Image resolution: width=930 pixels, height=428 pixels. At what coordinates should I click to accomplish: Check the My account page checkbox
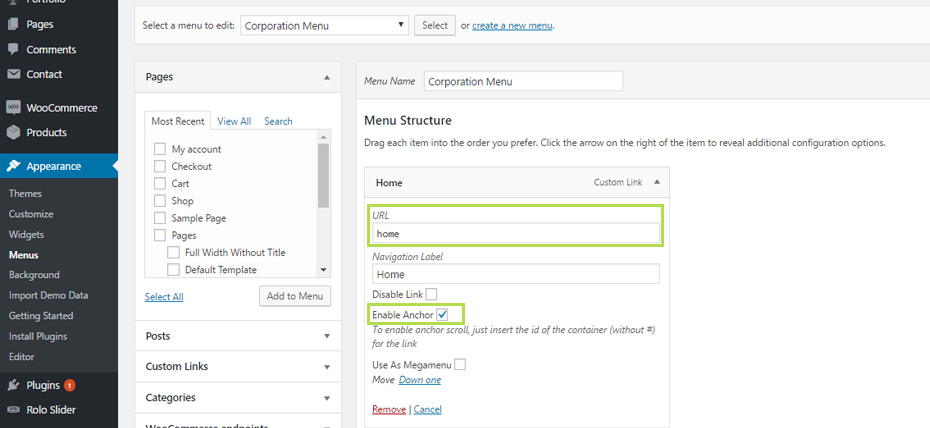(x=160, y=149)
